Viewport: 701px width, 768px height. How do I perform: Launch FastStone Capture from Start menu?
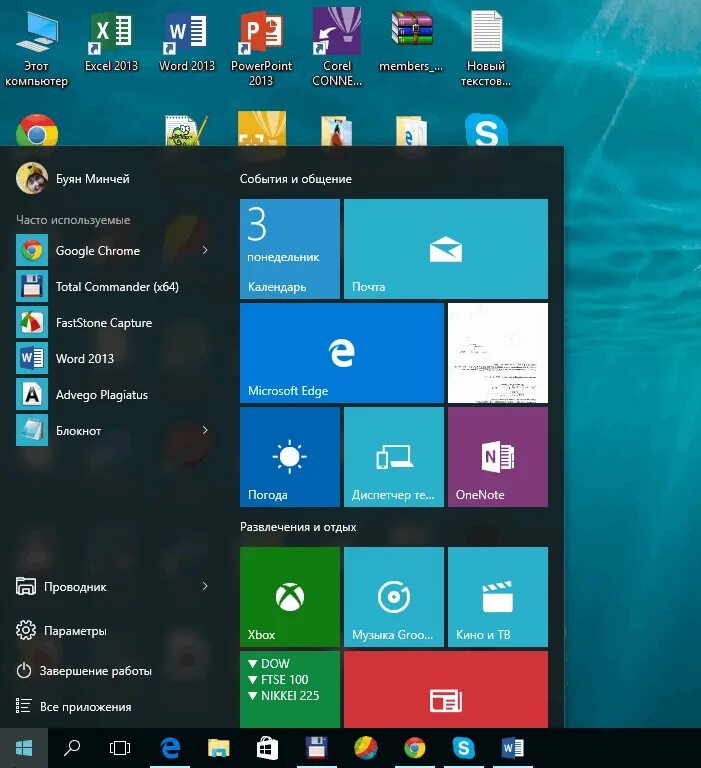[x=113, y=322]
